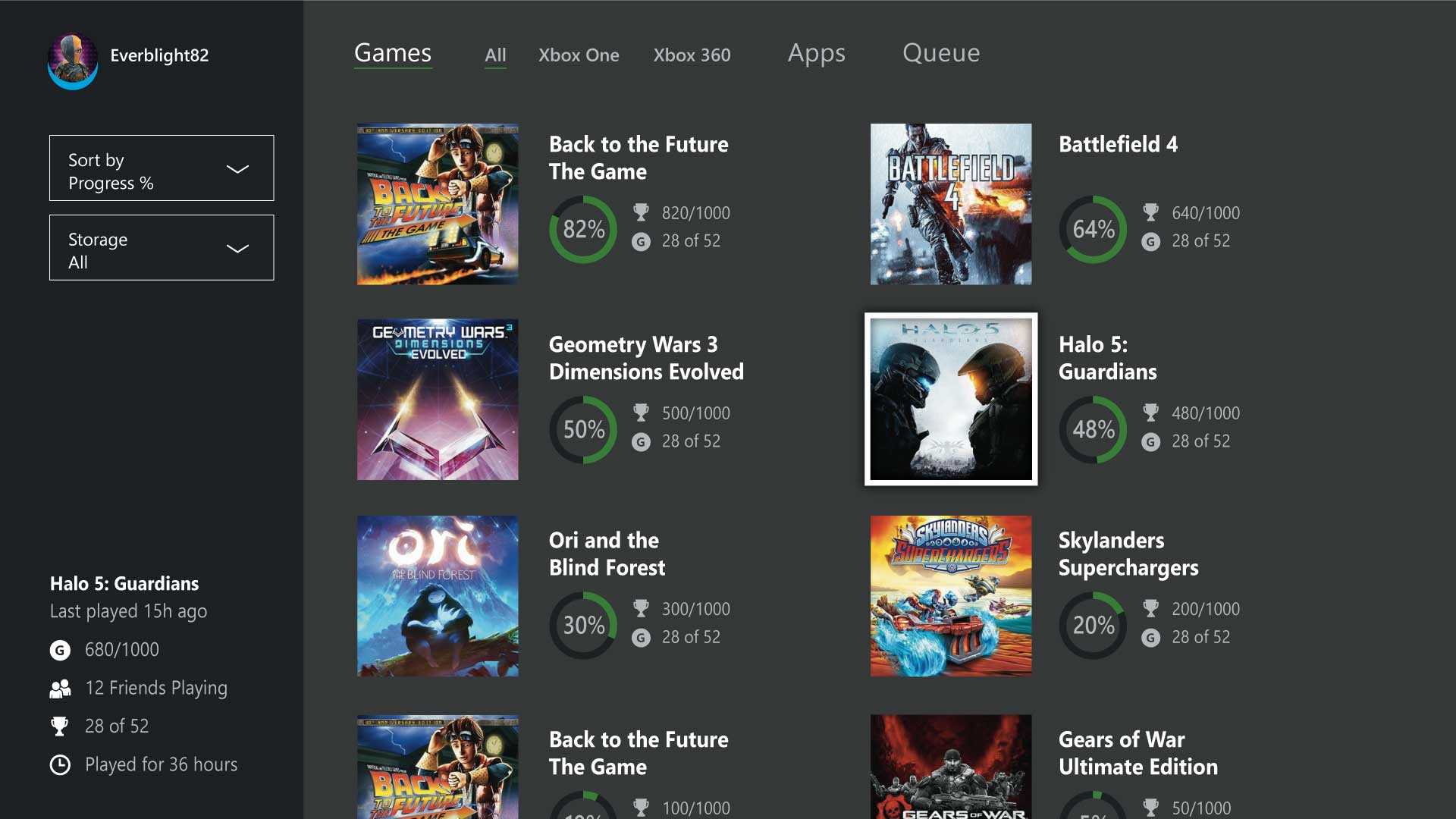Click the 64% progress ring for Battlefield 4
Image resolution: width=1456 pixels, height=819 pixels.
[x=1093, y=230]
